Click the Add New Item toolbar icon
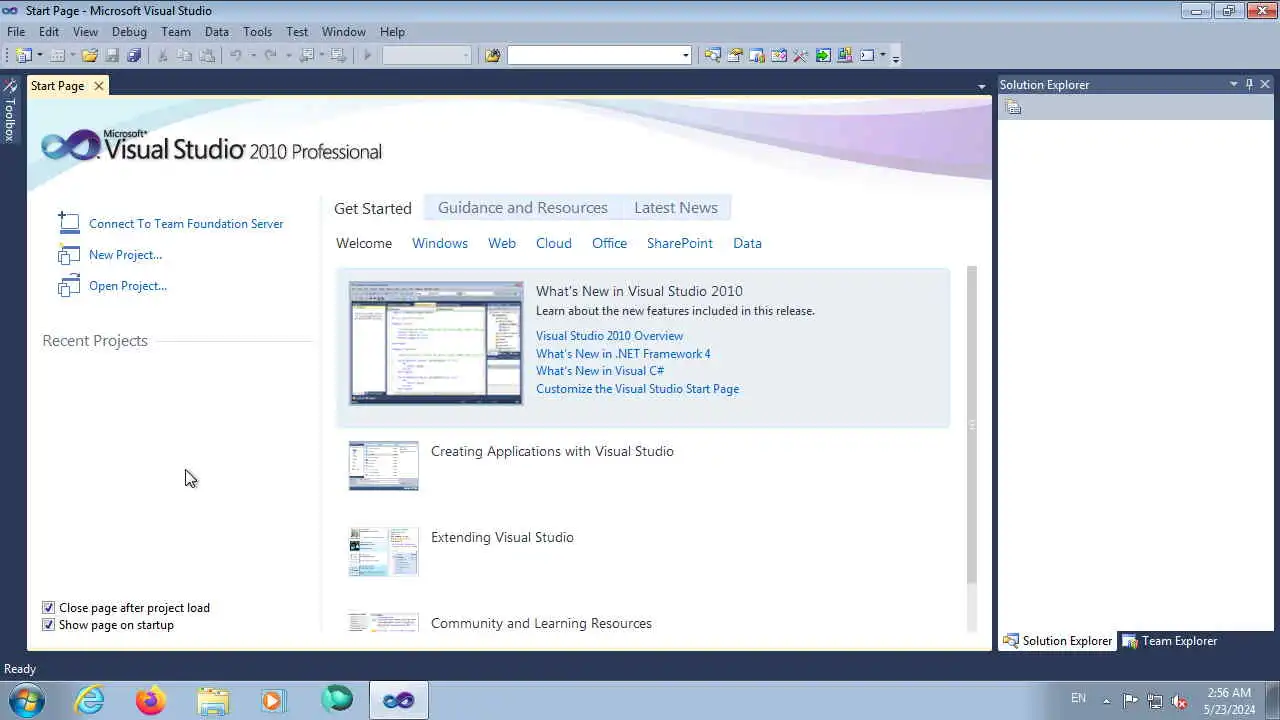The height and width of the screenshot is (720, 1280). pos(57,56)
